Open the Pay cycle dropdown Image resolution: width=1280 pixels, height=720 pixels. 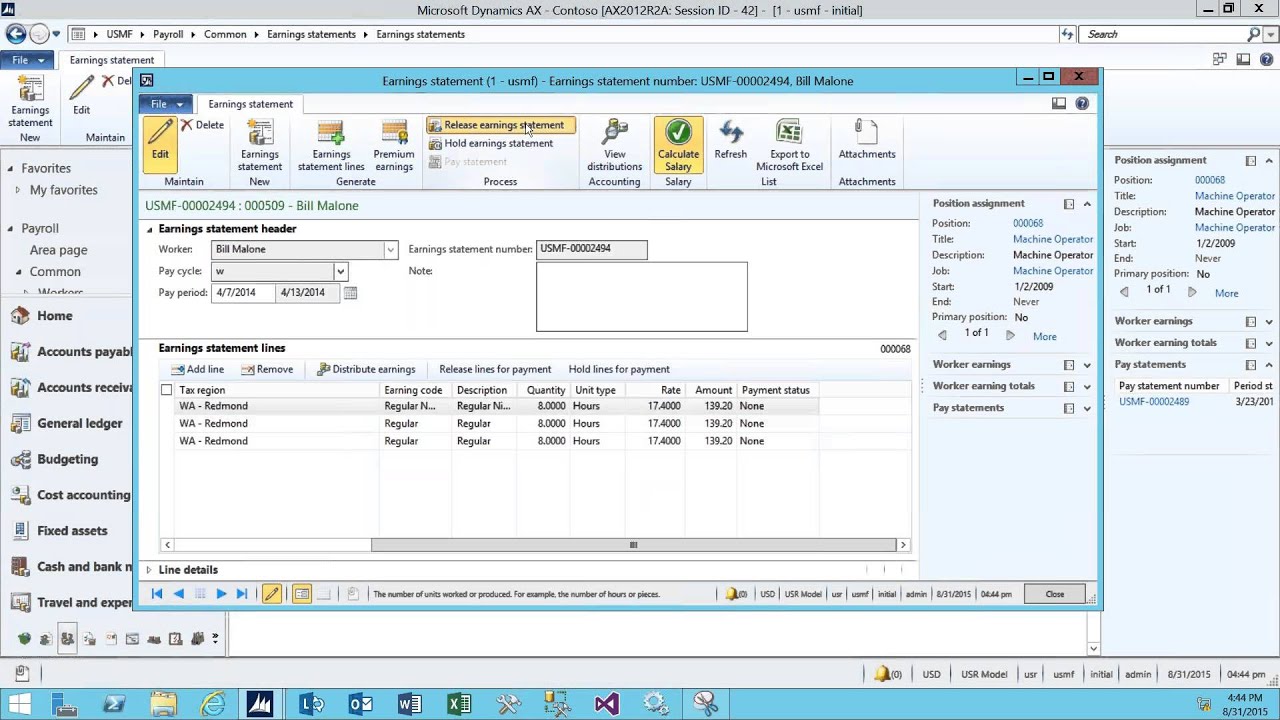click(340, 271)
